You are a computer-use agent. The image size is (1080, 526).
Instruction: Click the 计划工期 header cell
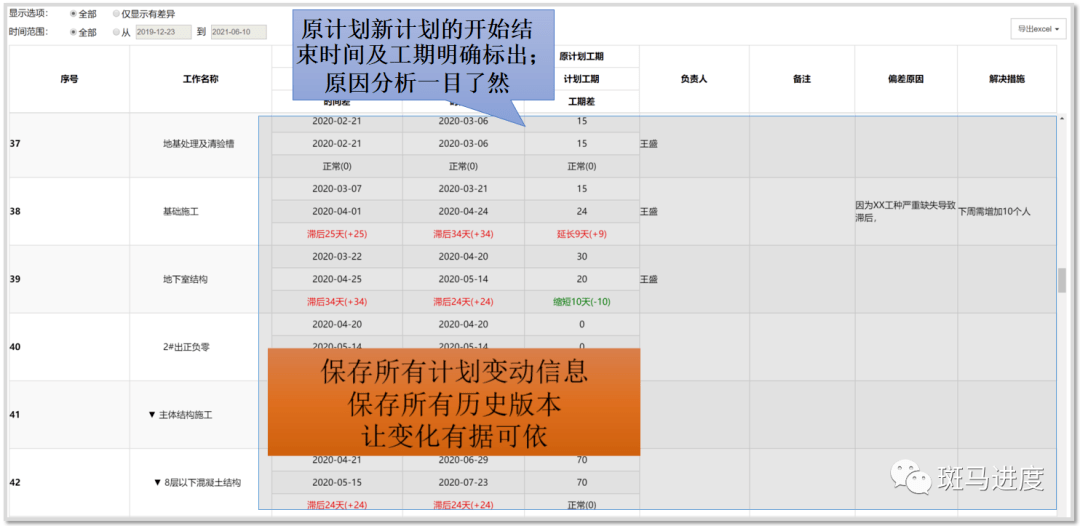(x=581, y=79)
